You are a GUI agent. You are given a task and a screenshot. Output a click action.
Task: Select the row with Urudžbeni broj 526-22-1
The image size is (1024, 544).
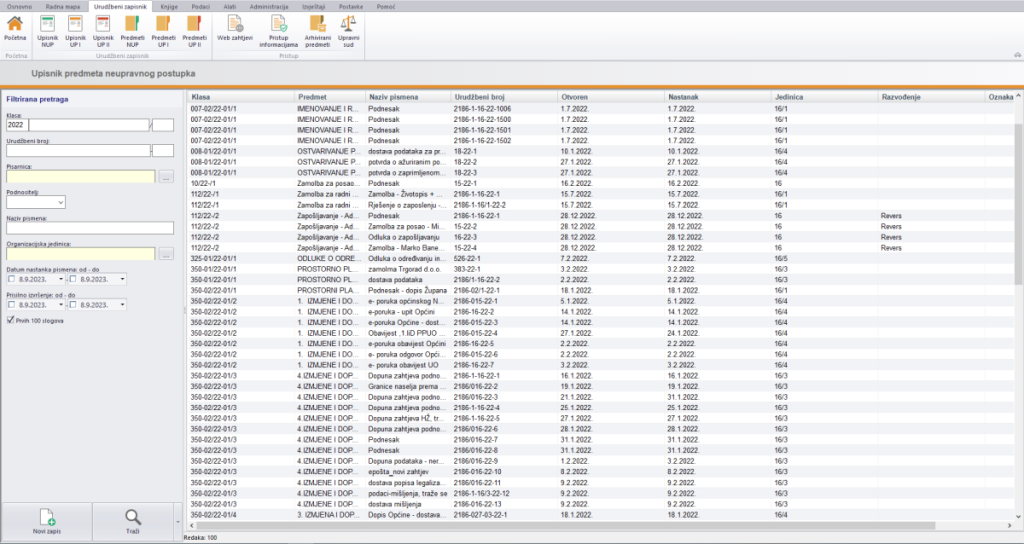click(x=601, y=259)
